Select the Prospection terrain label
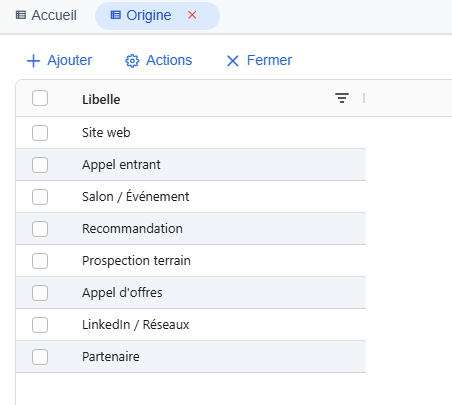The width and height of the screenshot is (452, 405). [x=136, y=261]
